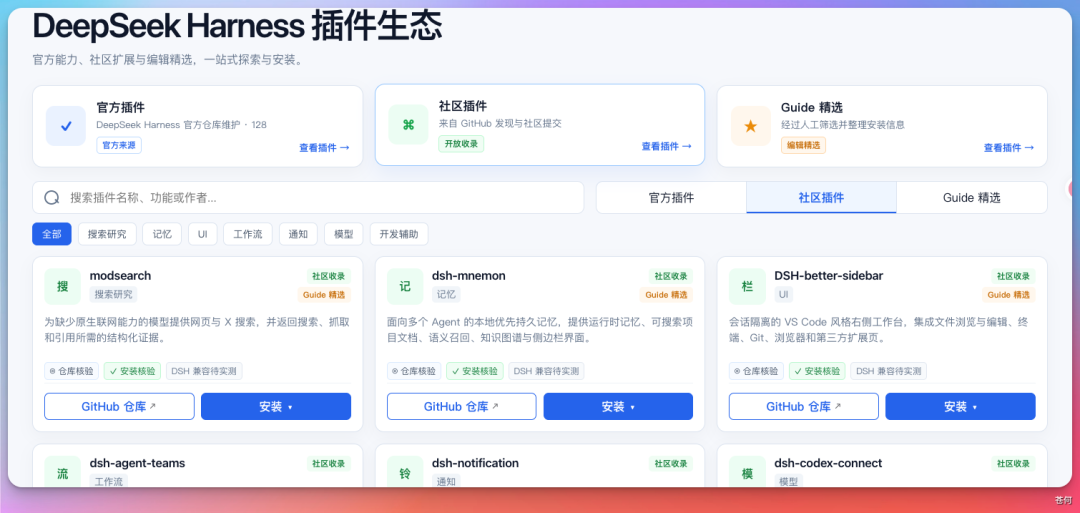
Task: Click the dsh-agent-teams plugin title
Action: 137,463
